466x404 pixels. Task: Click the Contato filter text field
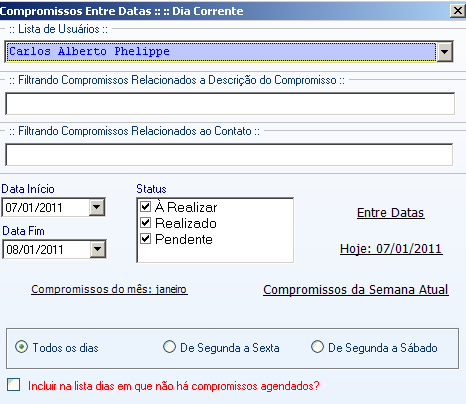point(229,154)
